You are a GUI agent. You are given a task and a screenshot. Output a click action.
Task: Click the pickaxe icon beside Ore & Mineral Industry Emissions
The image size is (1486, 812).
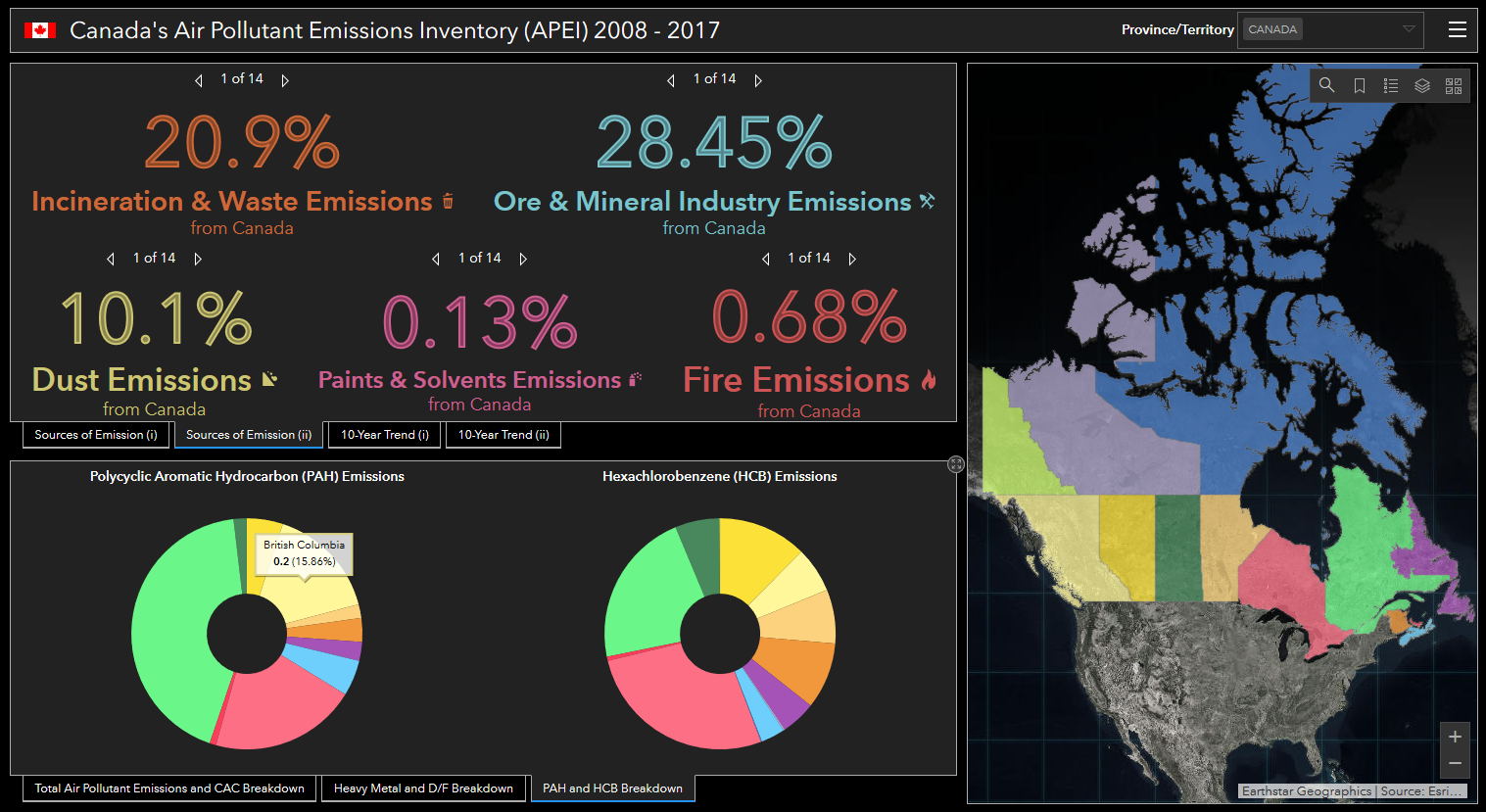(x=927, y=200)
